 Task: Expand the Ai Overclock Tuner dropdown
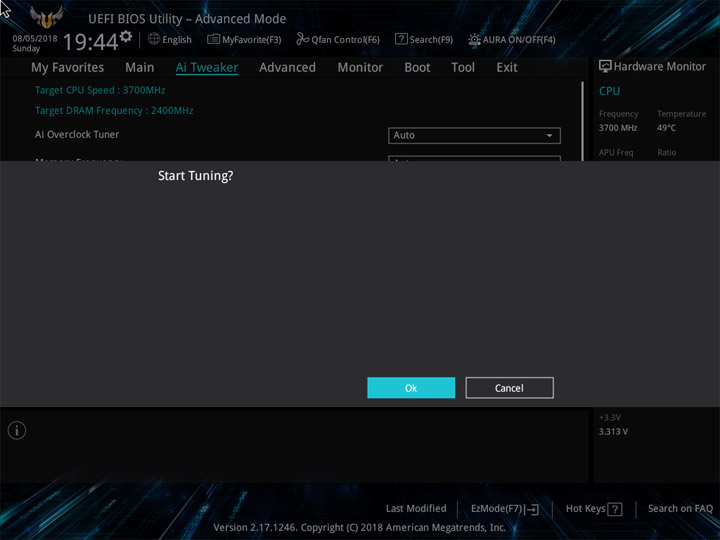(x=474, y=135)
